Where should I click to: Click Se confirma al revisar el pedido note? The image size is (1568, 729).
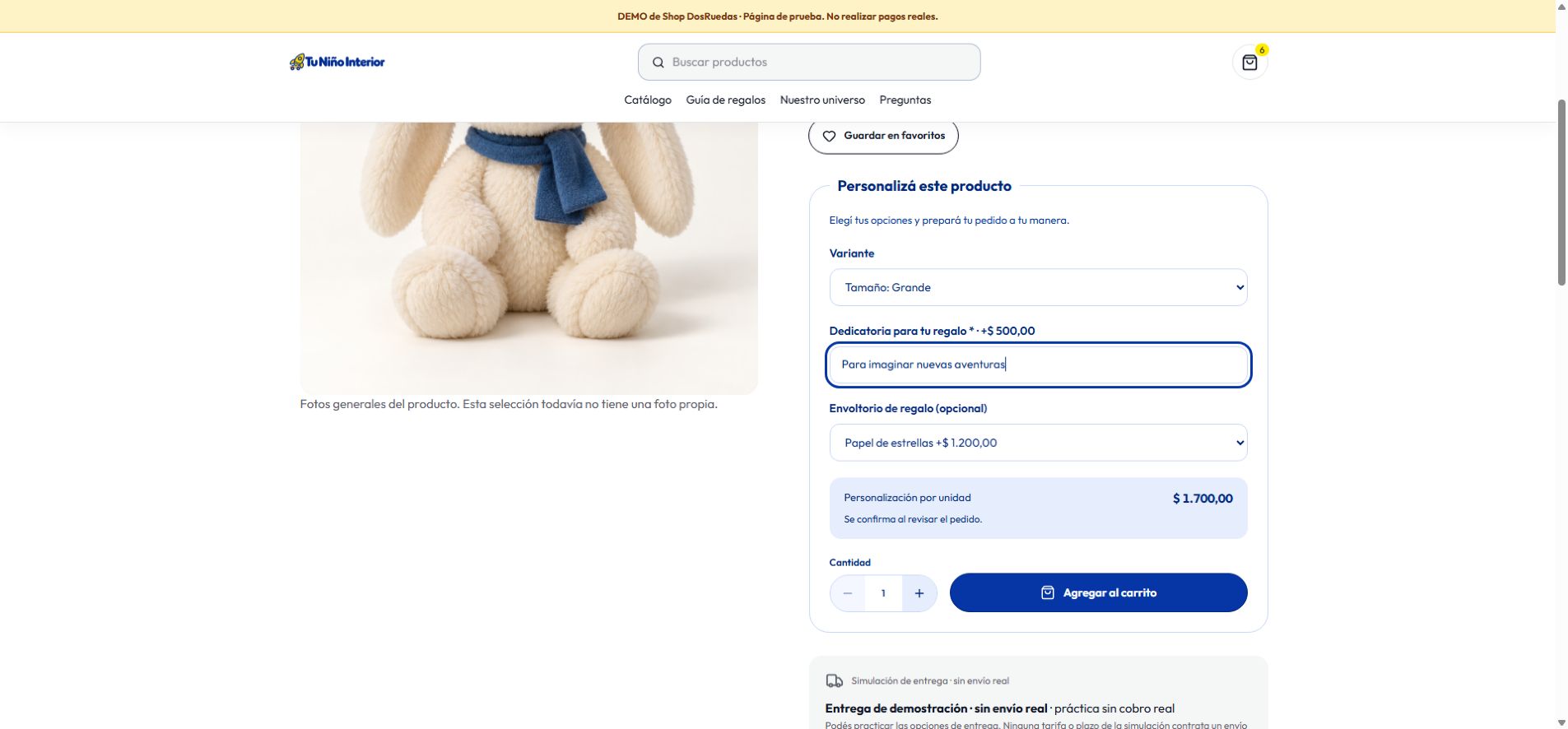pos(913,519)
